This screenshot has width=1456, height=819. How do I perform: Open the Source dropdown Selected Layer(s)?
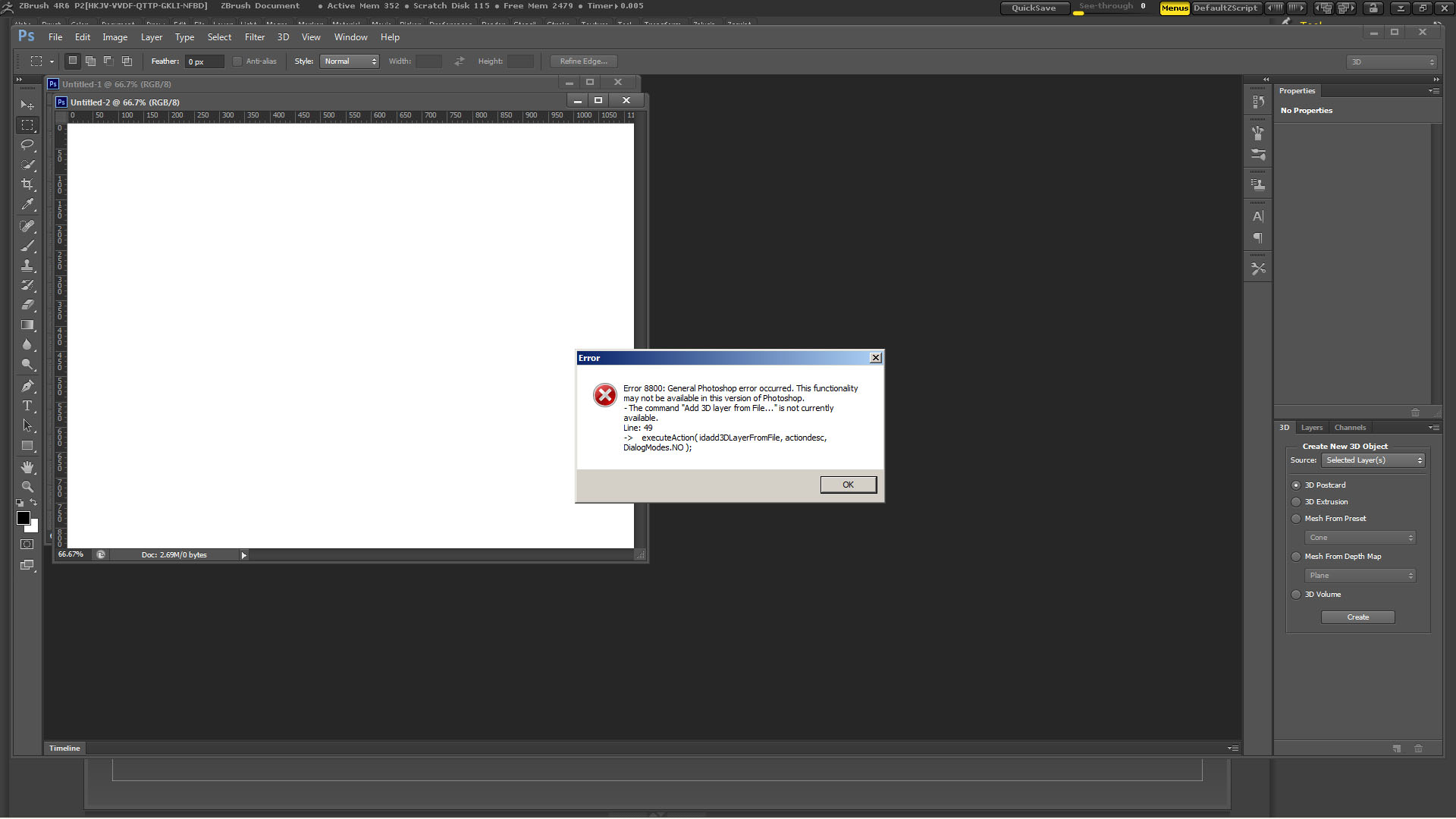click(1373, 460)
